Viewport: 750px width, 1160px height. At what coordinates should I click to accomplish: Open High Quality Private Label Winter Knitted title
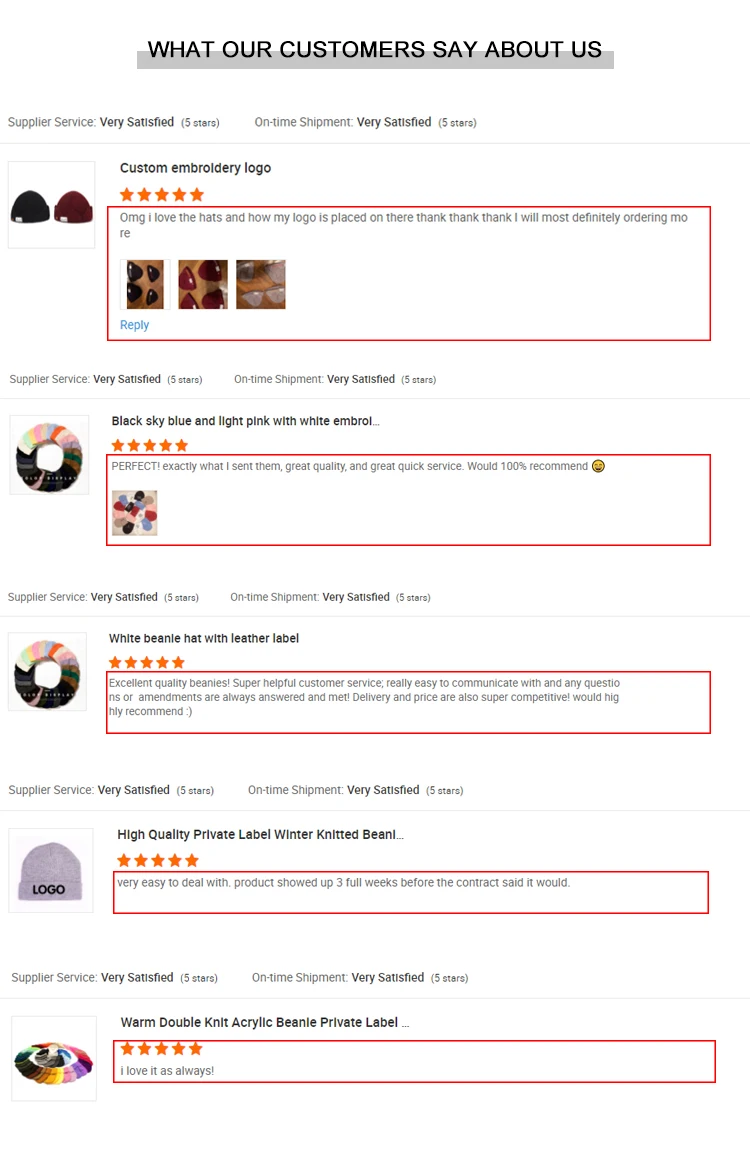[260, 834]
